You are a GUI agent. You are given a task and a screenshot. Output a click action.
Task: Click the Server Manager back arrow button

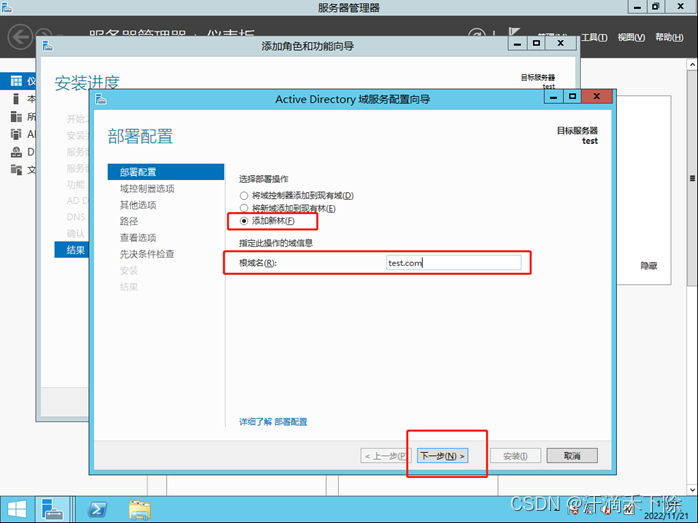[20, 36]
